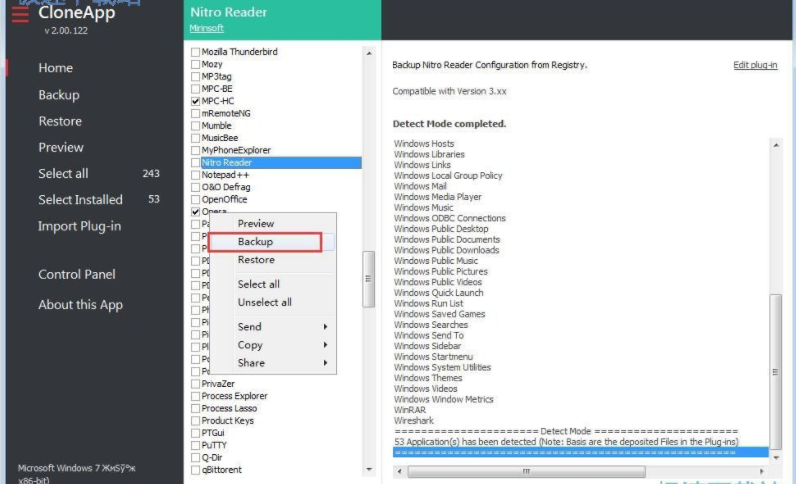Open the Restore page in sidebar
The image size is (796, 484).
point(60,121)
